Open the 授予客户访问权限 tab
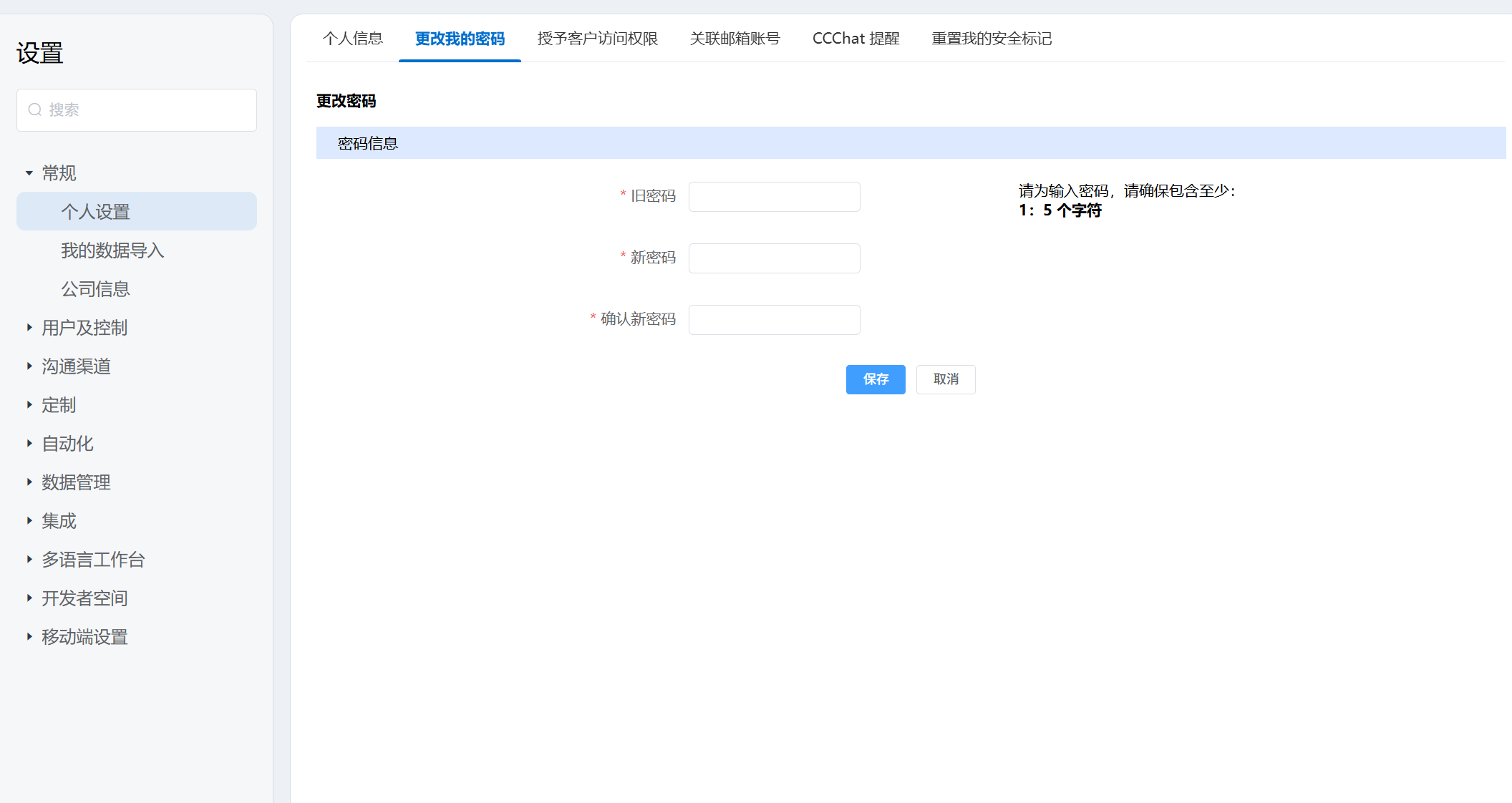This screenshot has height=803, width=1512. 597,39
